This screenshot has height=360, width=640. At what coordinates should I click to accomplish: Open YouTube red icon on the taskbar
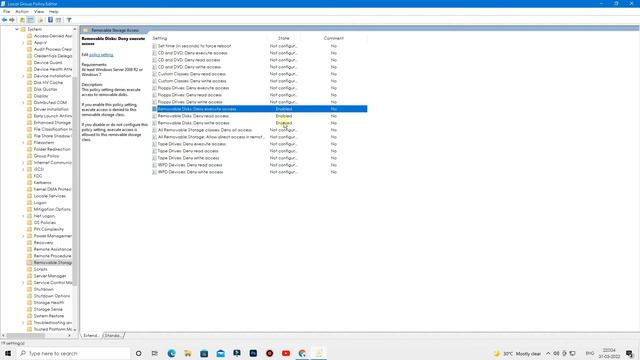click(286, 353)
